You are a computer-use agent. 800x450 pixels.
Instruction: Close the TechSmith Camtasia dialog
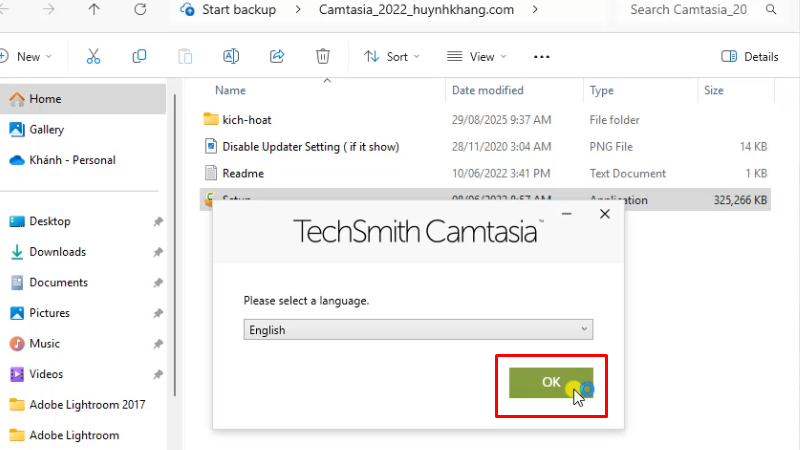(605, 214)
